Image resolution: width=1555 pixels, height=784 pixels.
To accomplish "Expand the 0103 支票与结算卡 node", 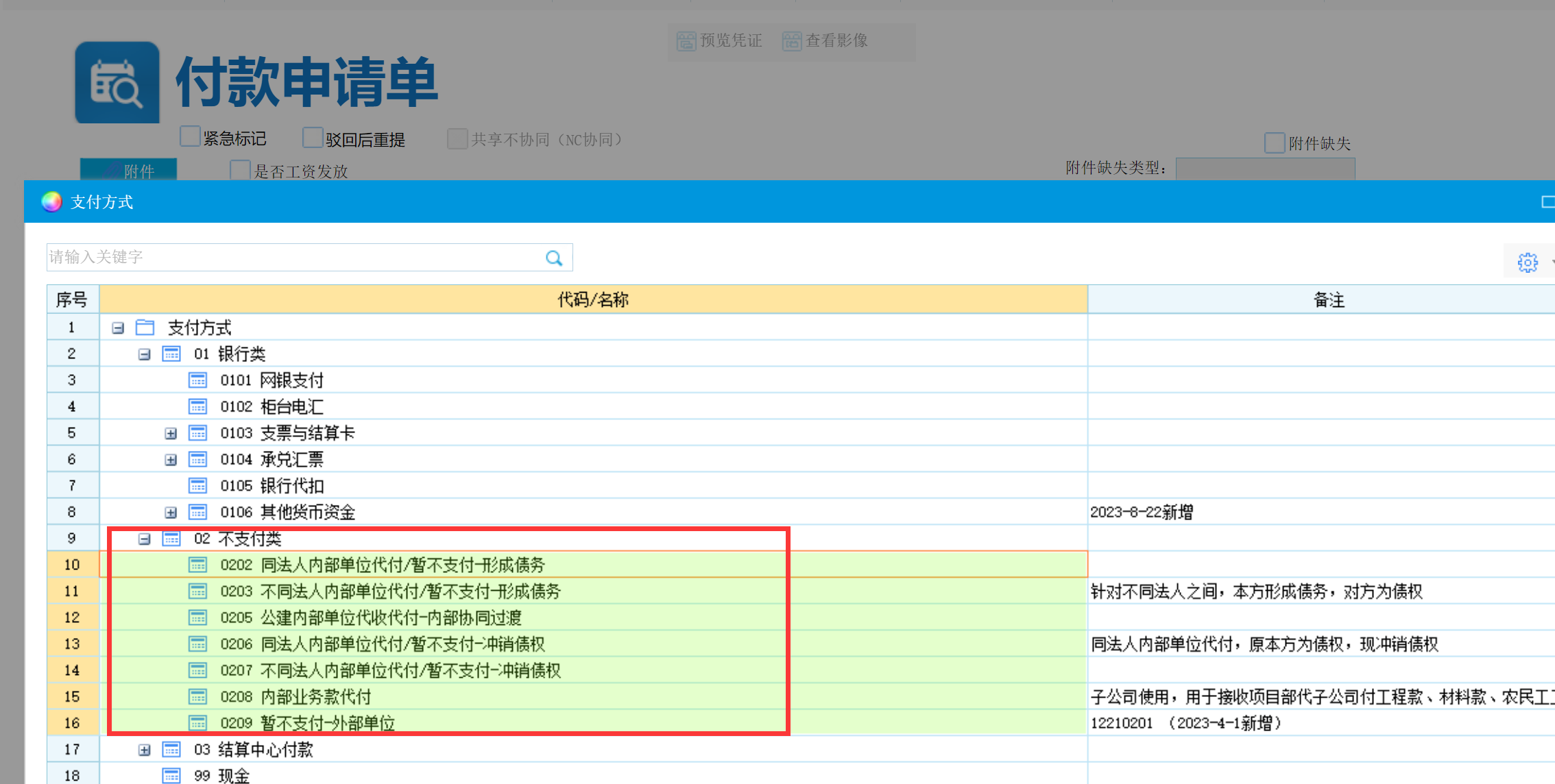I will pyautogui.click(x=171, y=432).
